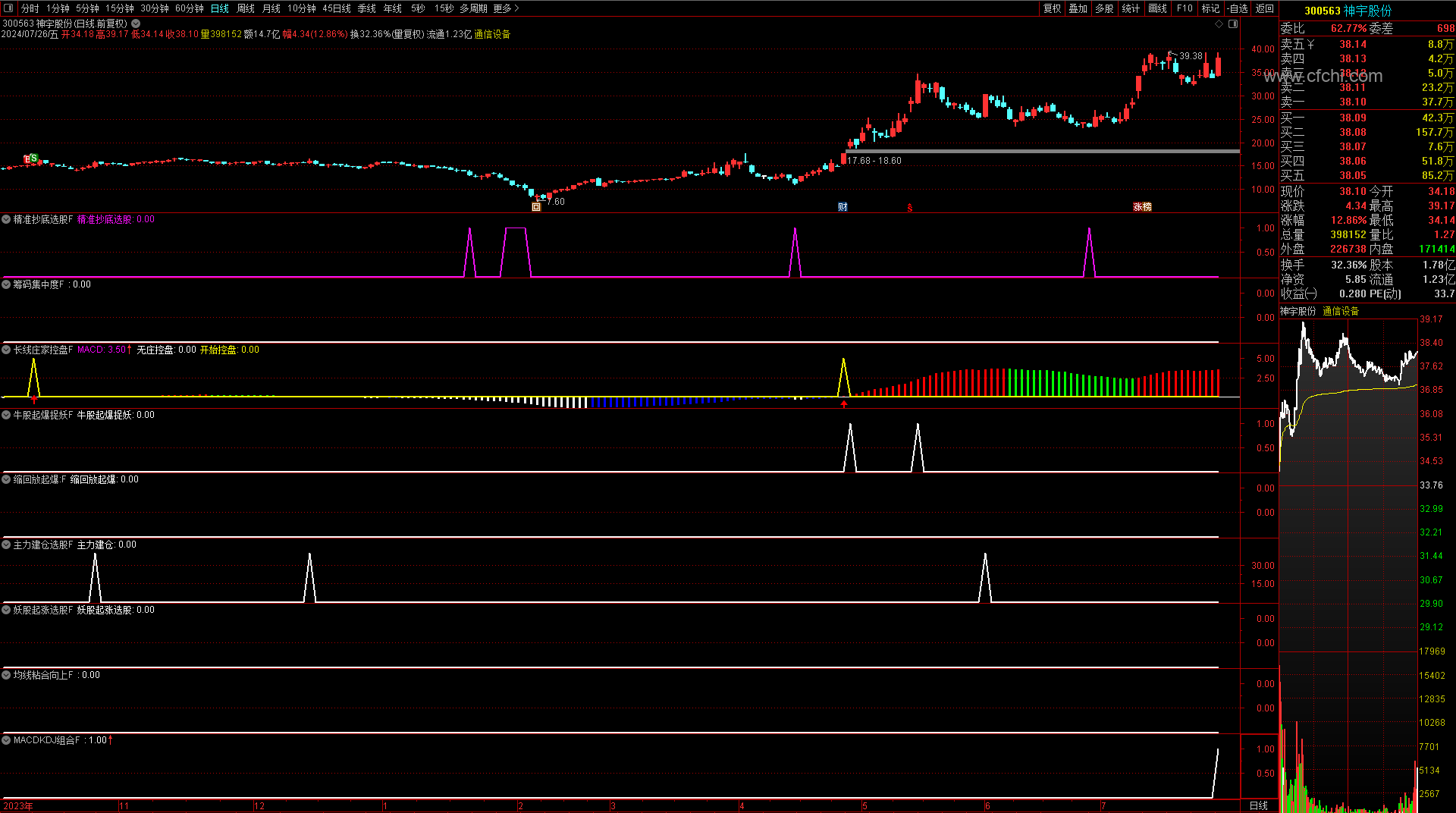Switch to the 分时 intraday tab
The width and height of the screenshot is (1456, 813).
click(x=30, y=8)
